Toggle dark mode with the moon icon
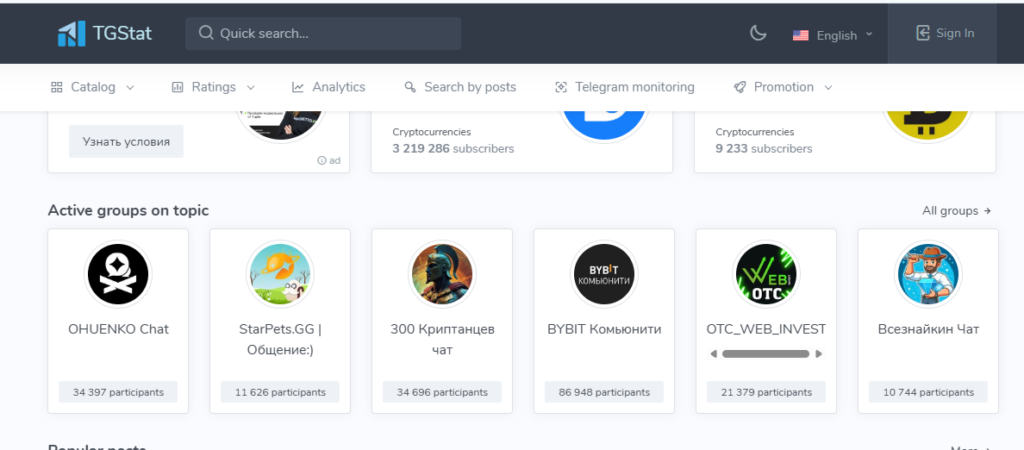The height and width of the screenshot is (450, 1024). 758,33
